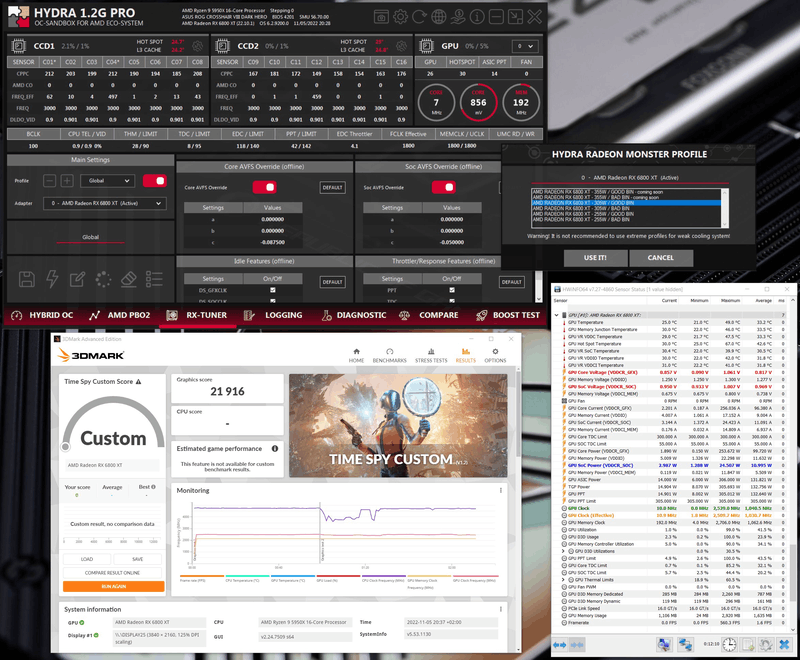Select the 255W / GOOD BIN profile entry
This screenshot has width=800, height=660.
pyautogui.click(x=627, y=214)
